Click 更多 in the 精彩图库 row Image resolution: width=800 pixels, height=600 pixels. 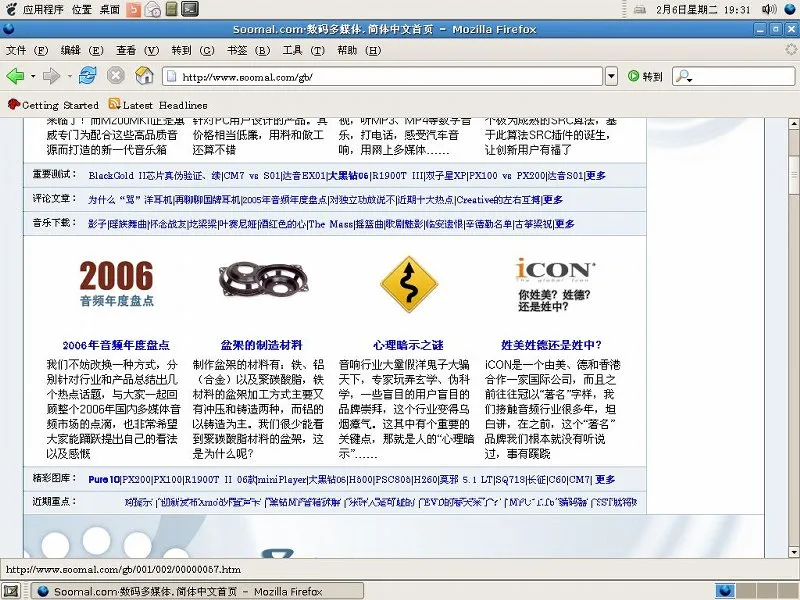point(605,480)
